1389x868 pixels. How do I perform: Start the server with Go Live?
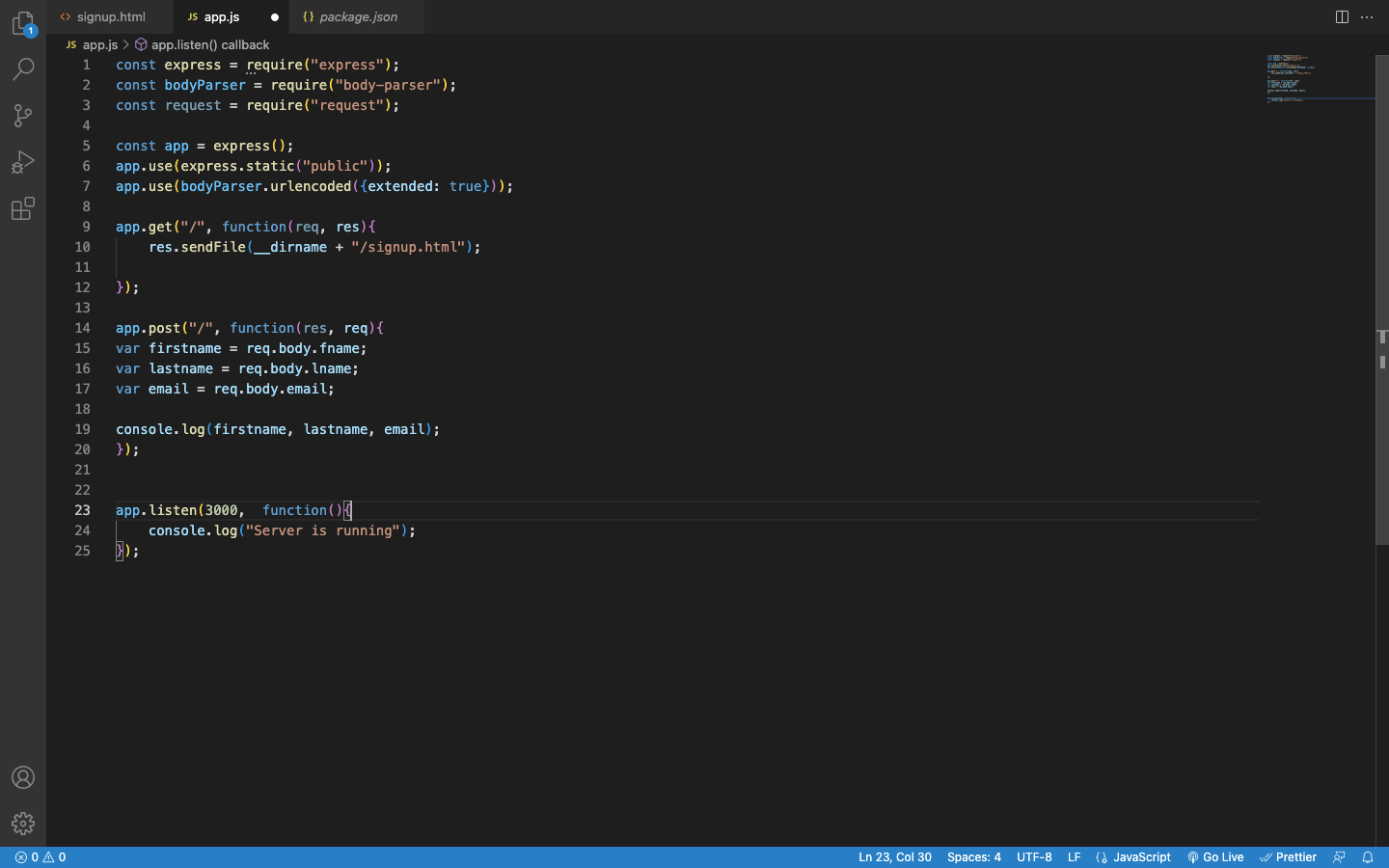tap(1215, 856)
